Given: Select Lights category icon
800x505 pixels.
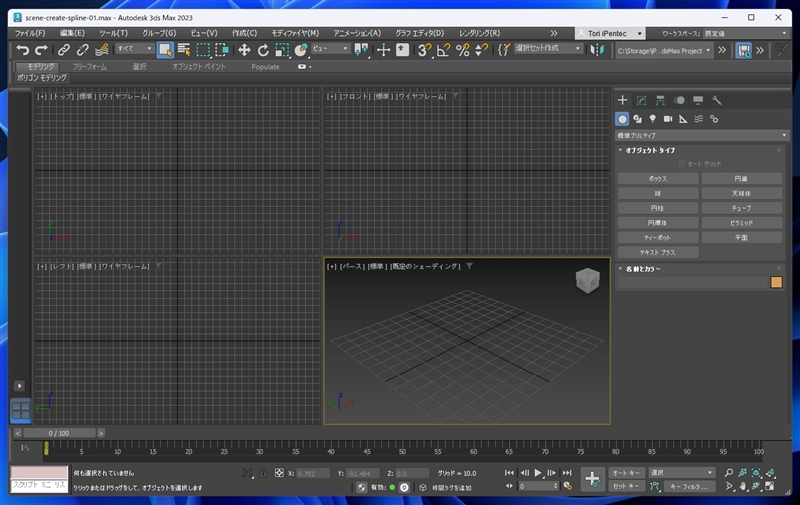Looking at the screenshot, I should click(653, 119).
